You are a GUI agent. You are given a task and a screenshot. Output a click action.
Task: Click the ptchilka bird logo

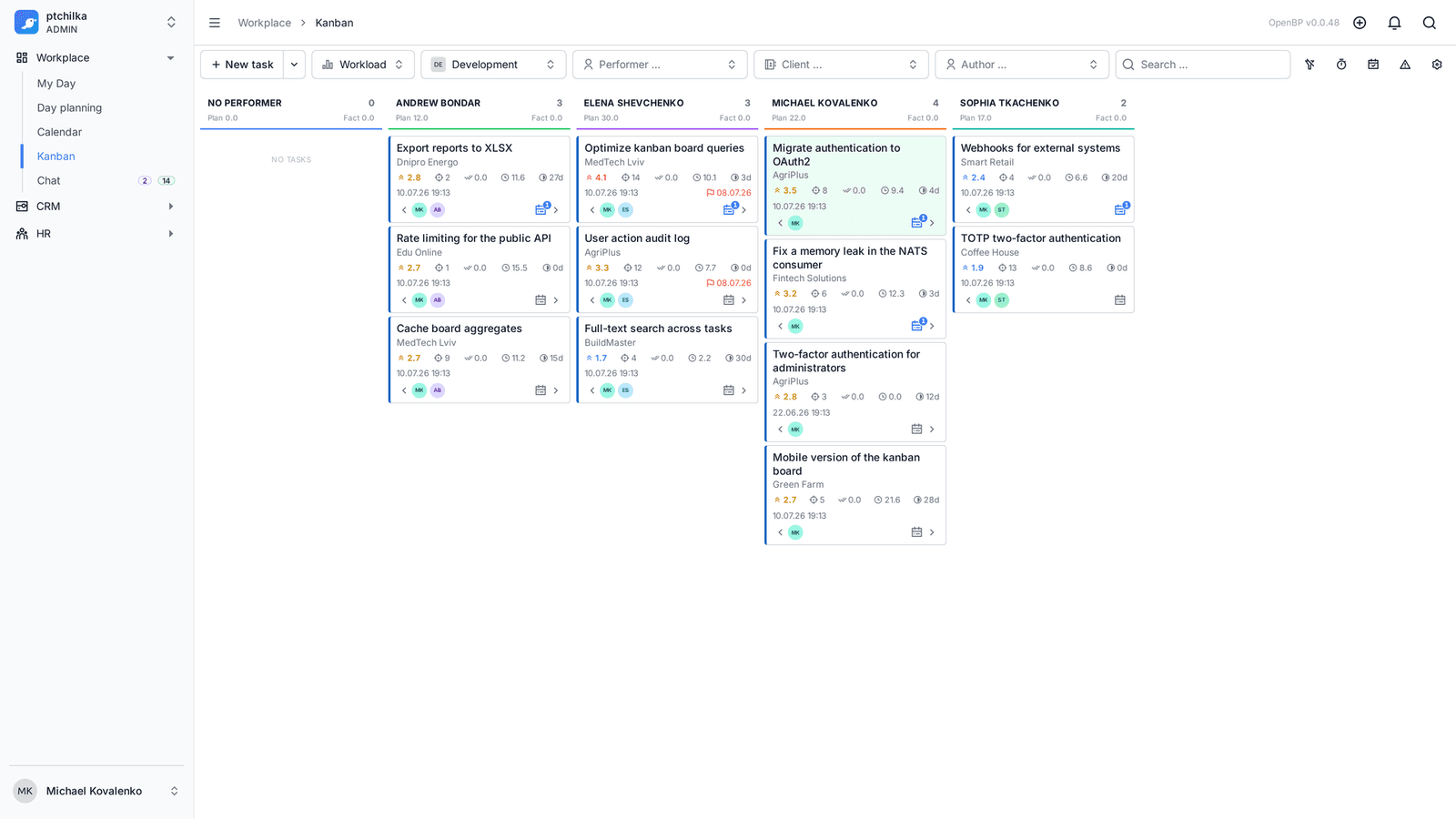coord(26,22)
